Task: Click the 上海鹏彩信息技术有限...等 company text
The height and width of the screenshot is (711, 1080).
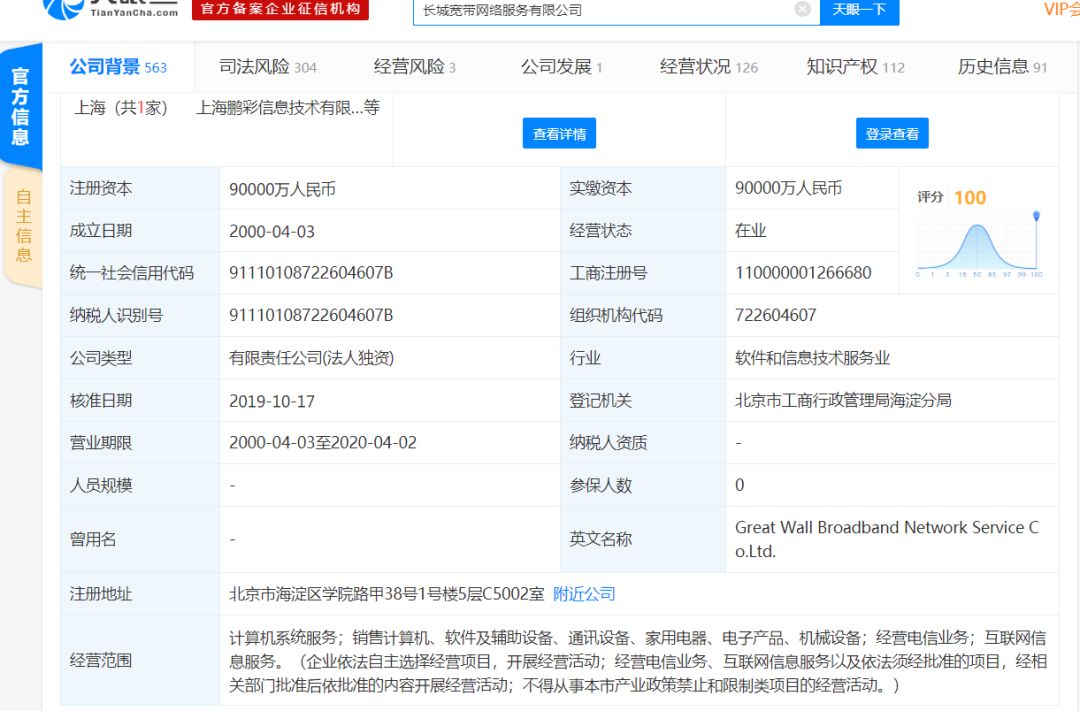Action: (288, 107)
